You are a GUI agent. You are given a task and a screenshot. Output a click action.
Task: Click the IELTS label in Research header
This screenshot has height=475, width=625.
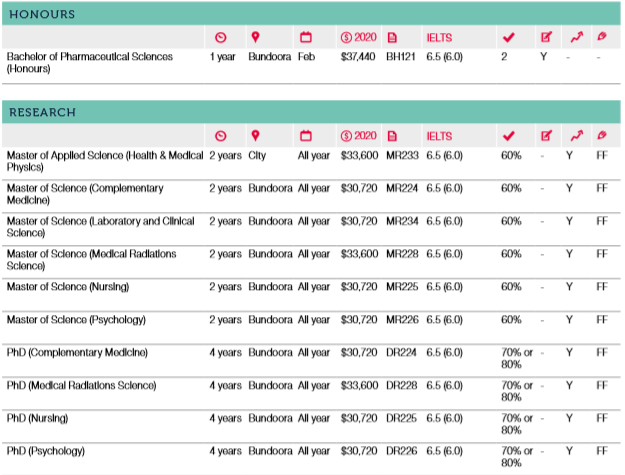click(439, 136)
